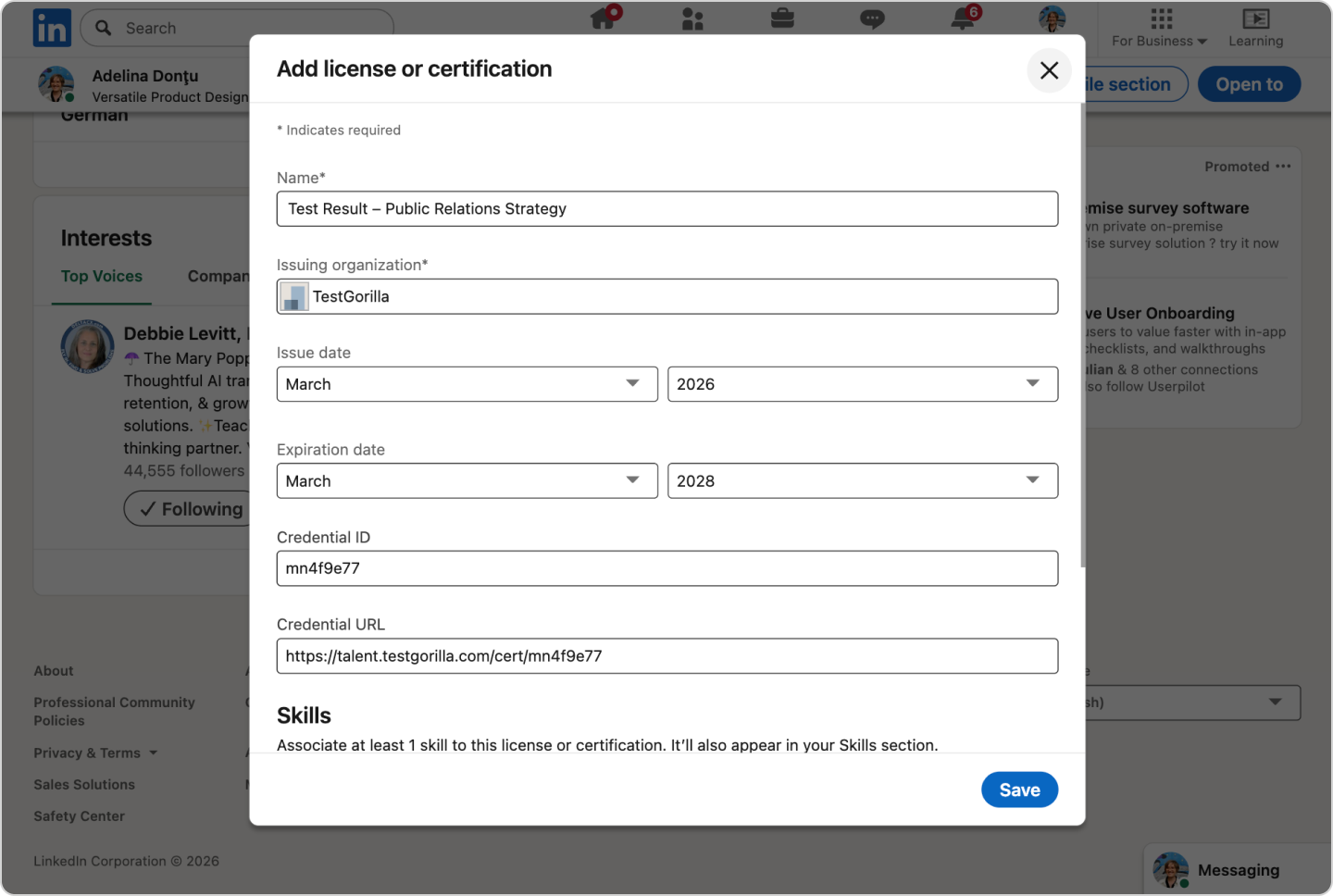The height and width of the screenshot is (896, 1333).
Task: Open the Jobs briefcase icon
Action: pos(782,19)
